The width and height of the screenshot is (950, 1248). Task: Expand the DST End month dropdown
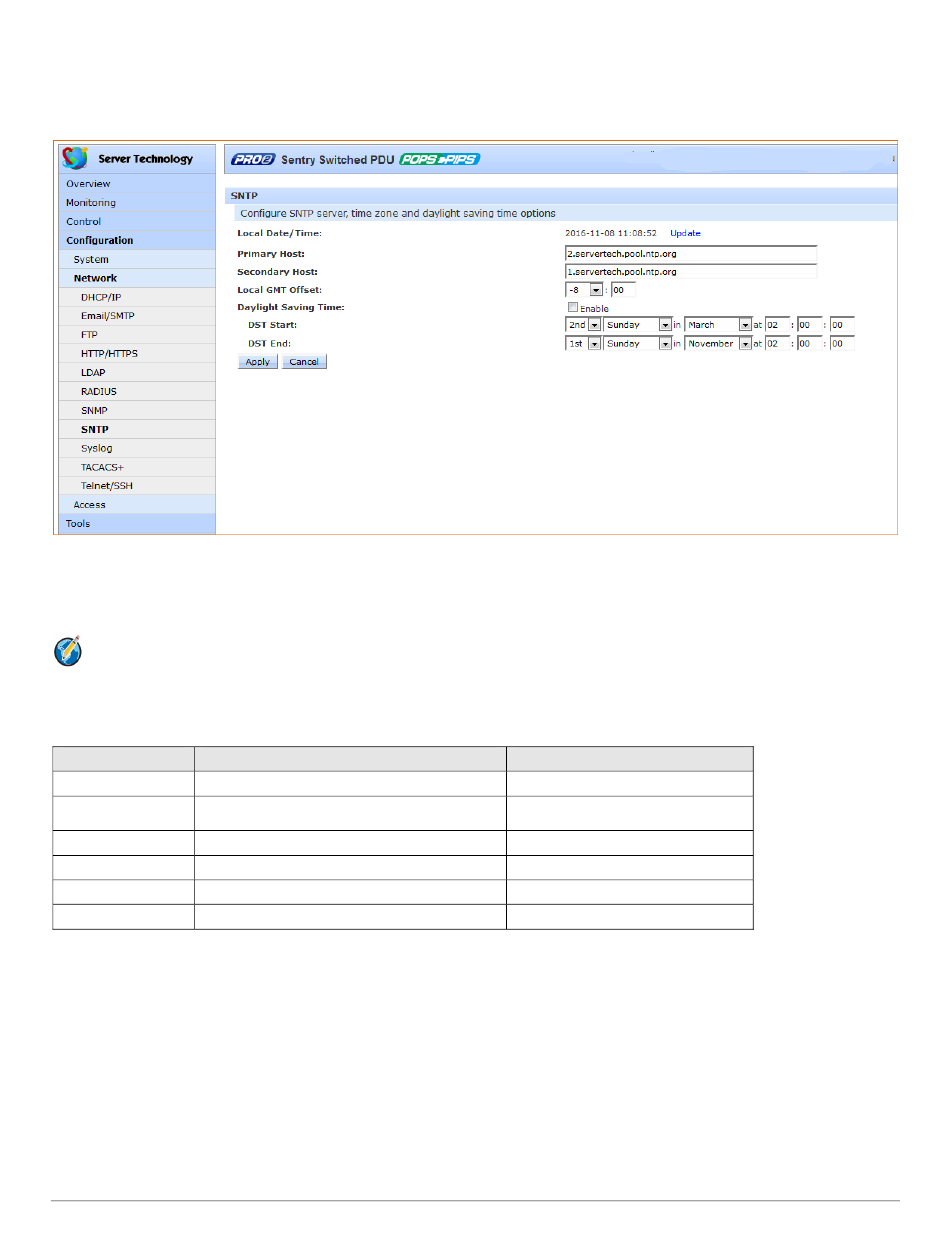click(x=745, y=344)
